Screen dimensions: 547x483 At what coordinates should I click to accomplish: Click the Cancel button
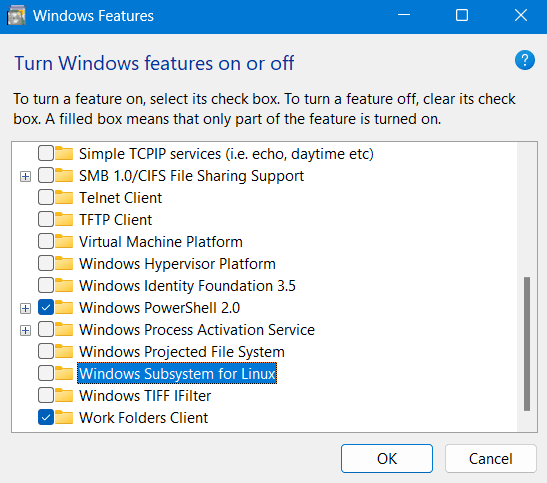pyautogui.click(x=490, y=458)
